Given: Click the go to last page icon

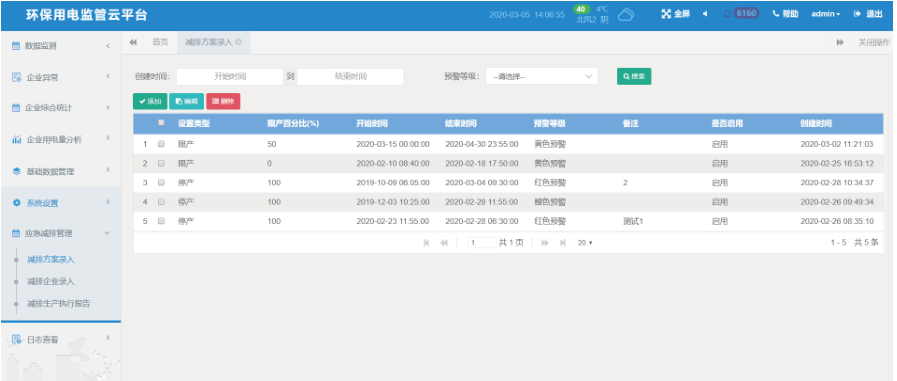Looking at the screenshot, I should [x=563, y=243].
